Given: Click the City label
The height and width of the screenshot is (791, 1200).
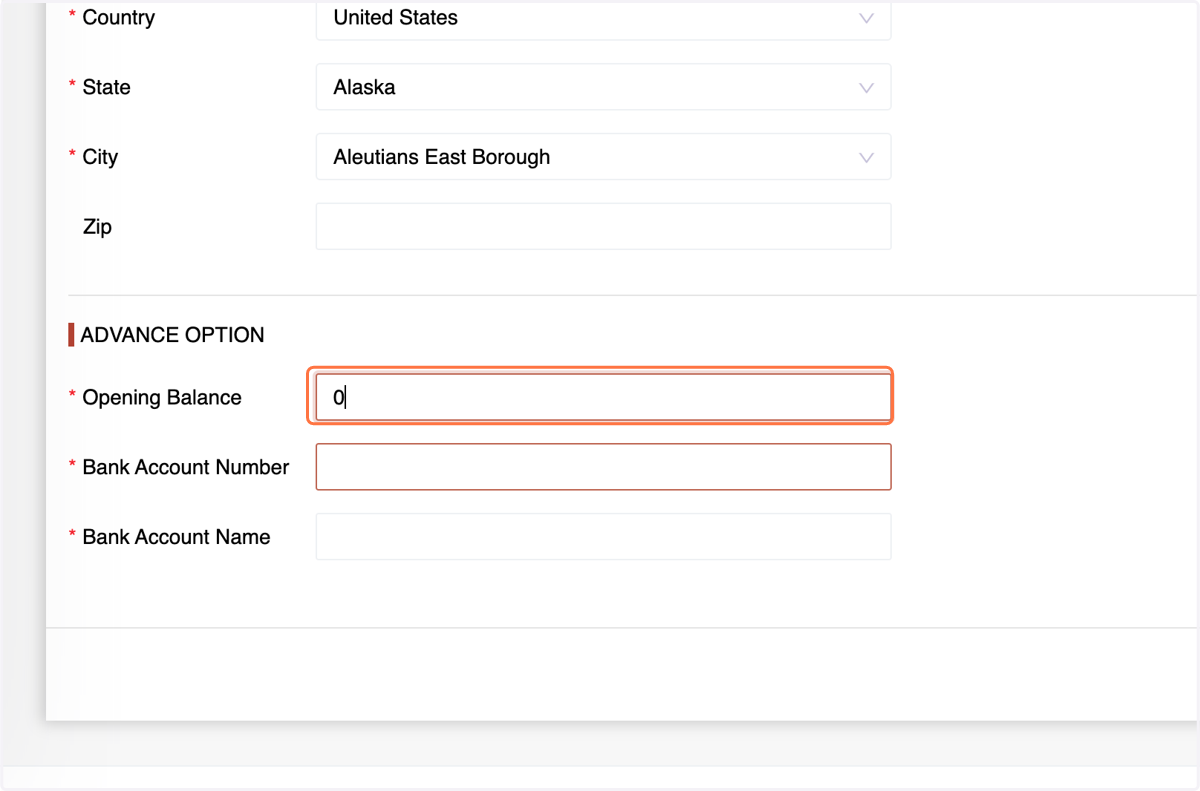Looking at the screenshot, I should (100, 157).
